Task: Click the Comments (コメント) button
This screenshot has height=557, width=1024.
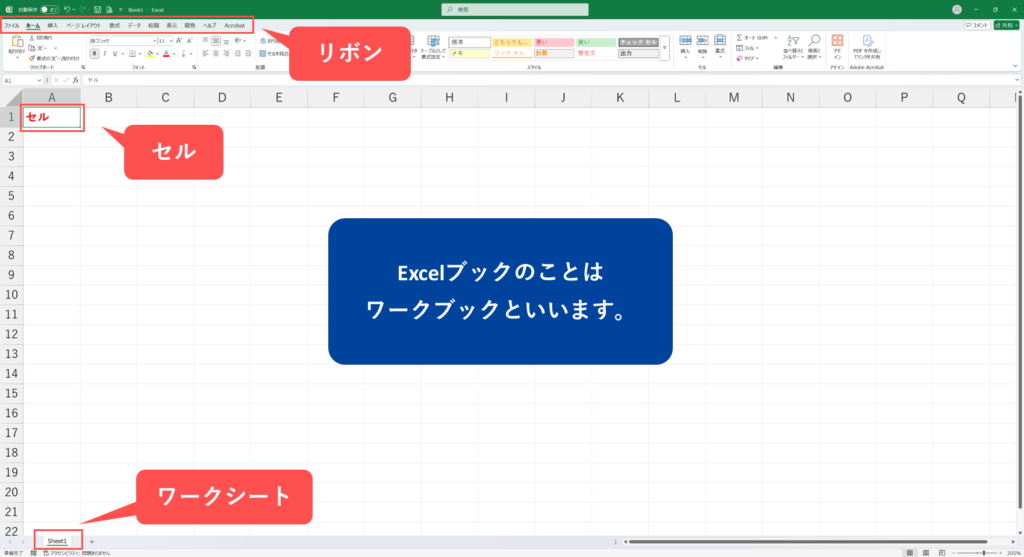Action: click(x=977, y=24)
